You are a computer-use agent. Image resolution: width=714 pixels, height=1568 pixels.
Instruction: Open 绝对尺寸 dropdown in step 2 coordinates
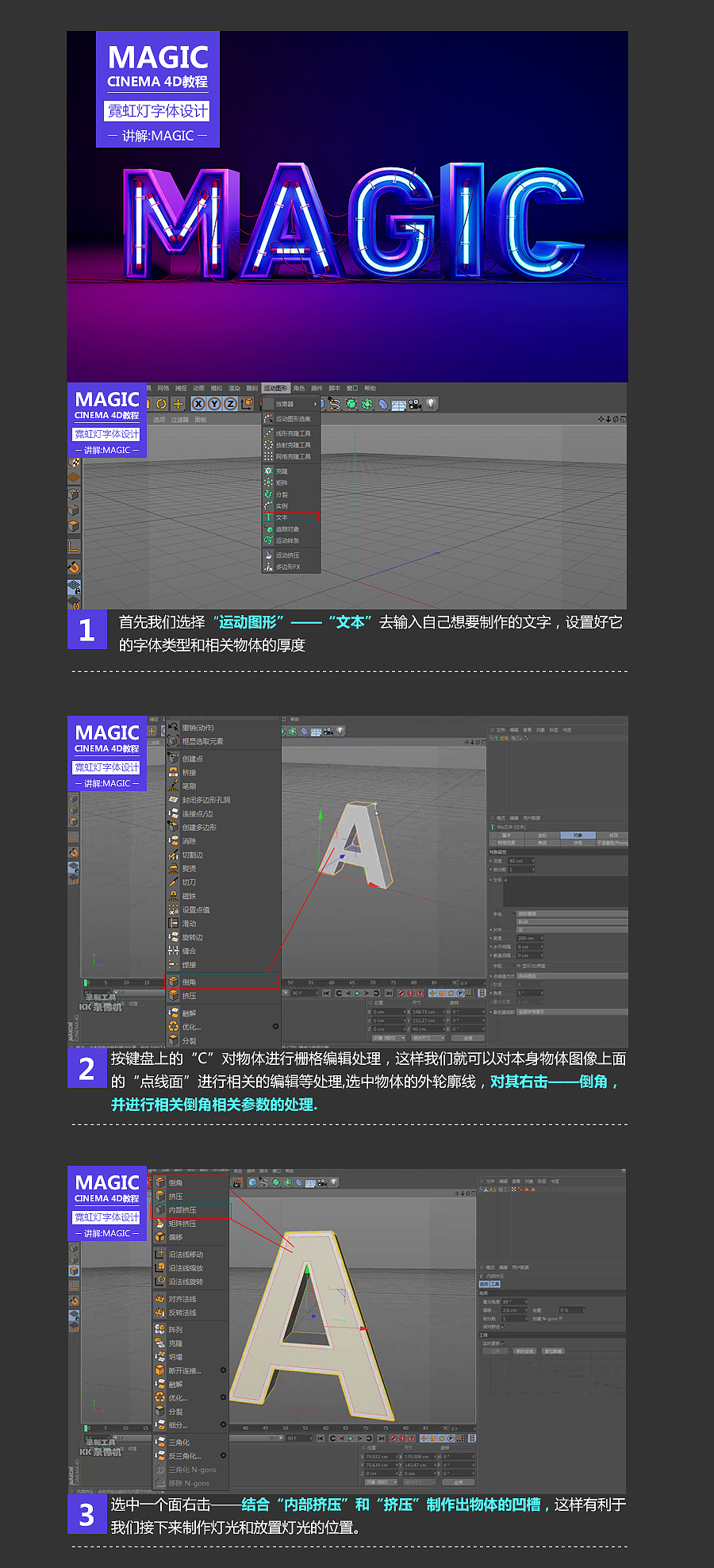click(428, 1038)
